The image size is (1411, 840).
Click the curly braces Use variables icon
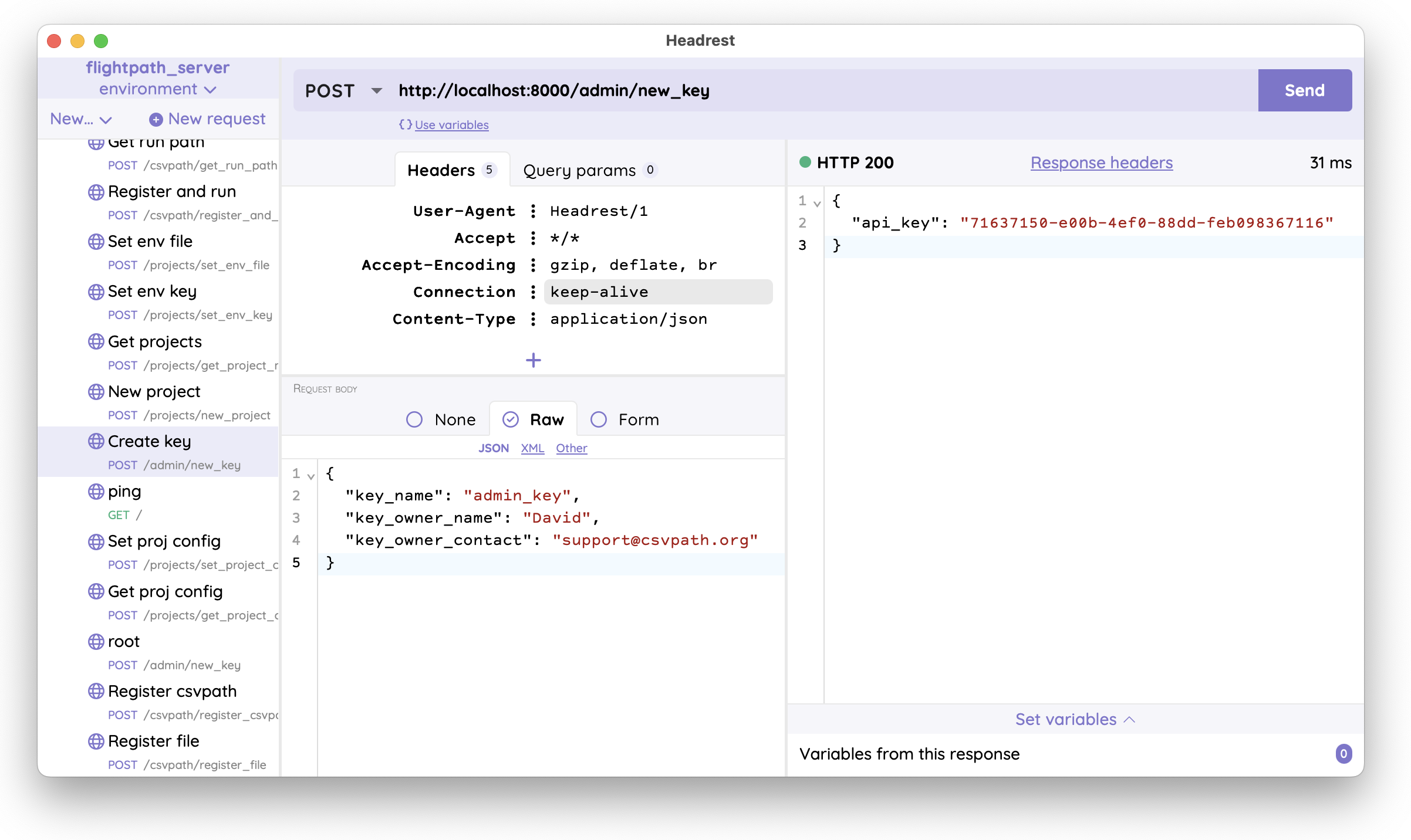pos(405,124)
